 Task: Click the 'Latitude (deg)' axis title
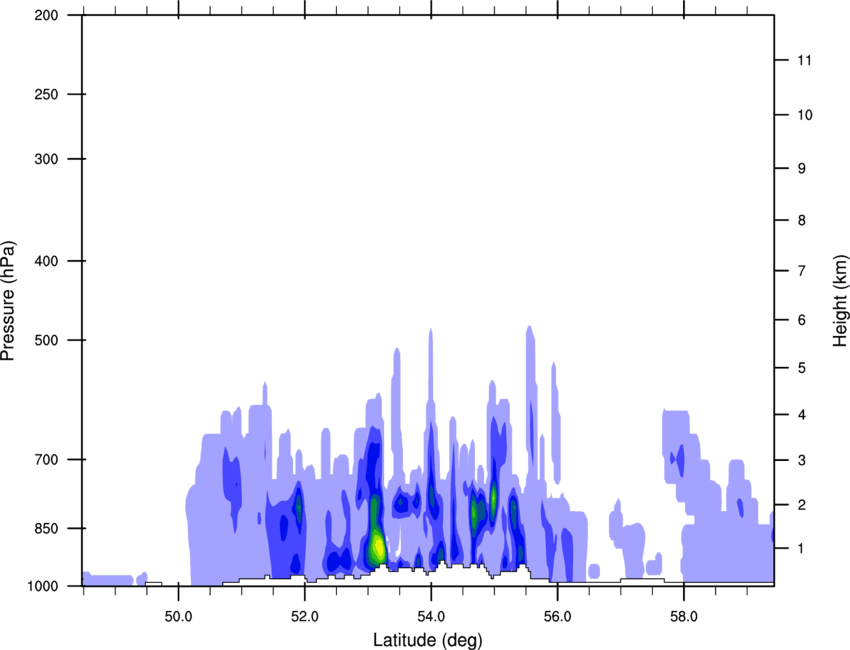pos(427,640)
